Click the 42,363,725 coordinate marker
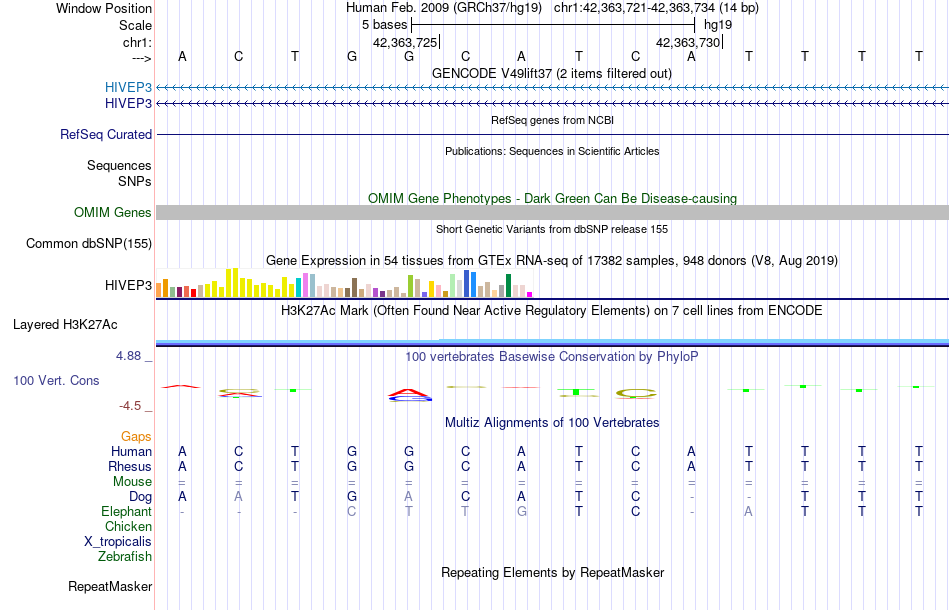 [405, 42]
